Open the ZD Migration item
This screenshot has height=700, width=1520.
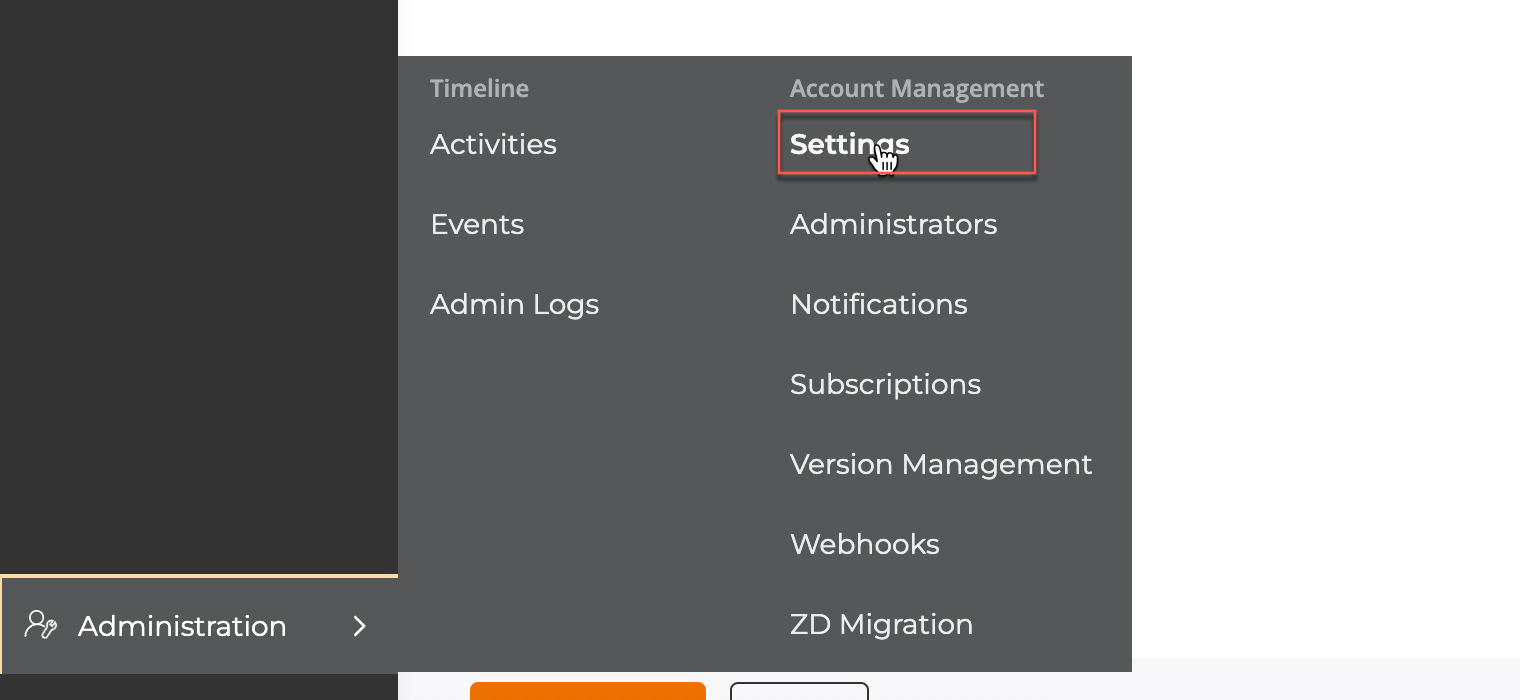tap(881, 625)
